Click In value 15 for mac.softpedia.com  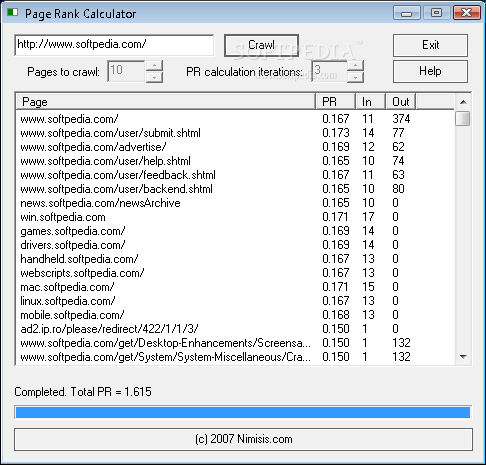(368, 287)
